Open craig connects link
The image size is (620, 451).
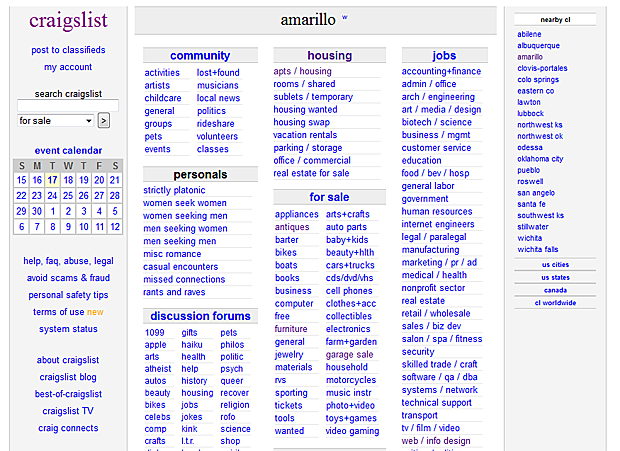click(x=68, y=428)
